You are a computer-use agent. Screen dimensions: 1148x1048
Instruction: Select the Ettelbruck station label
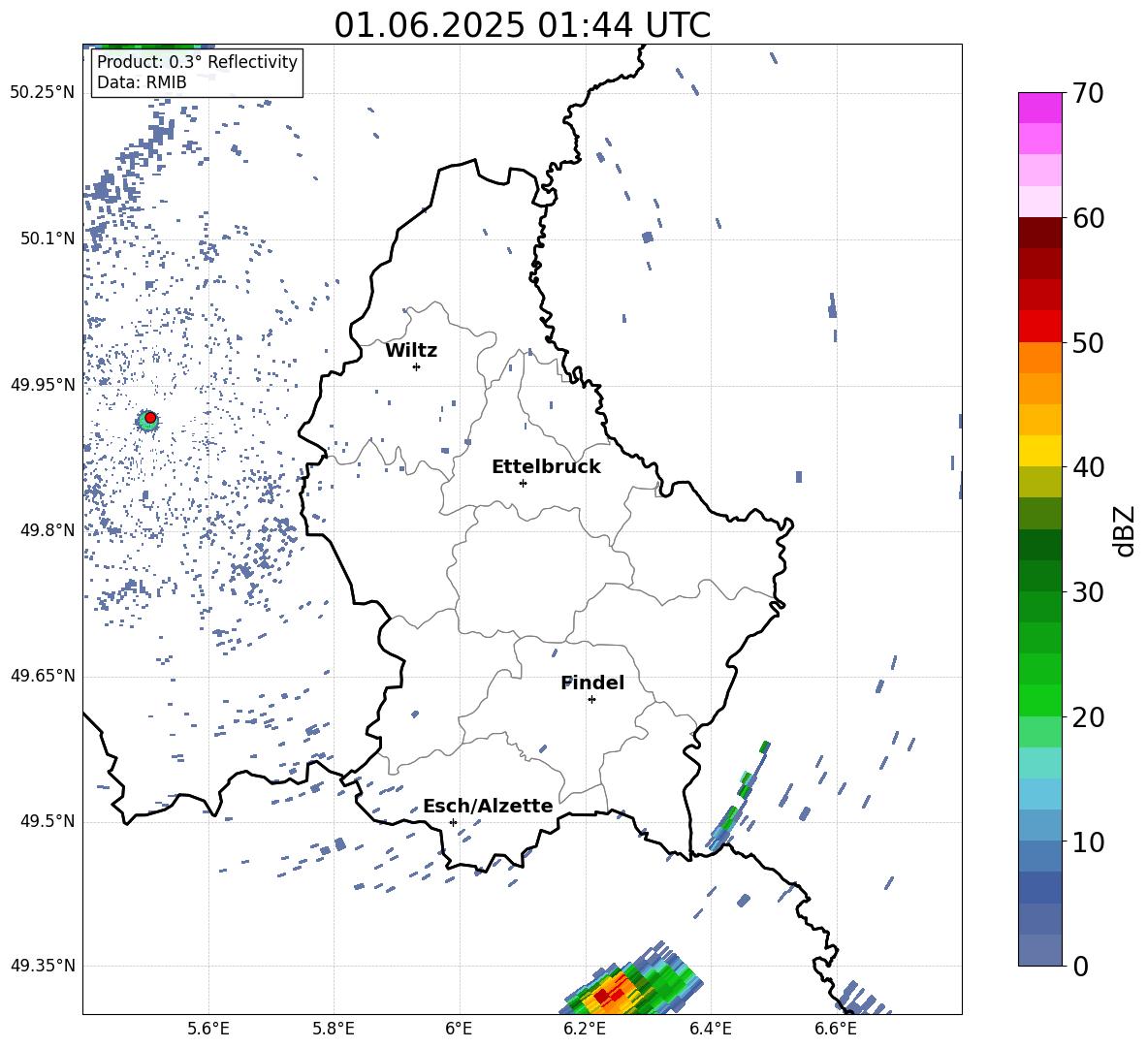[546, 467]
